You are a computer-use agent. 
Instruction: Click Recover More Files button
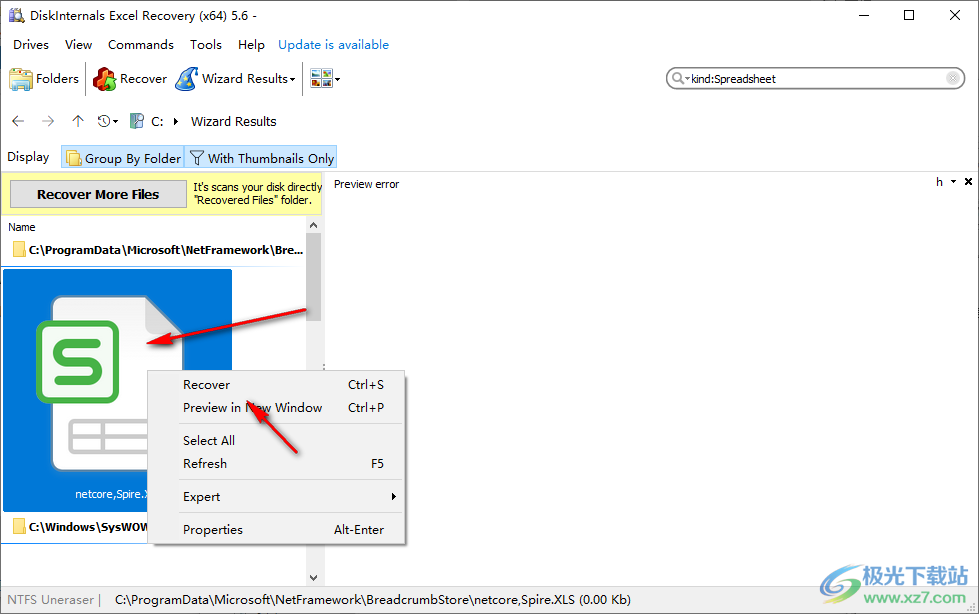98,194
